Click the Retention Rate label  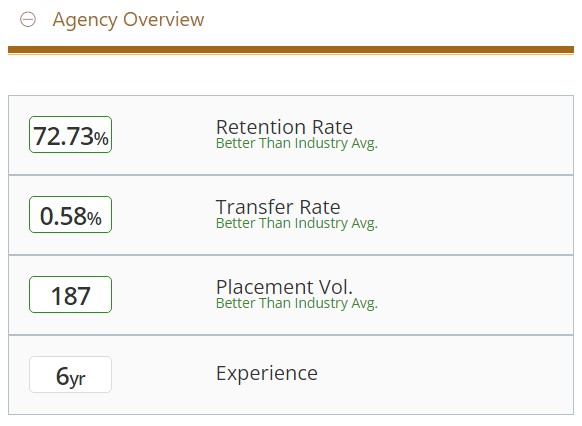point(284,127)
